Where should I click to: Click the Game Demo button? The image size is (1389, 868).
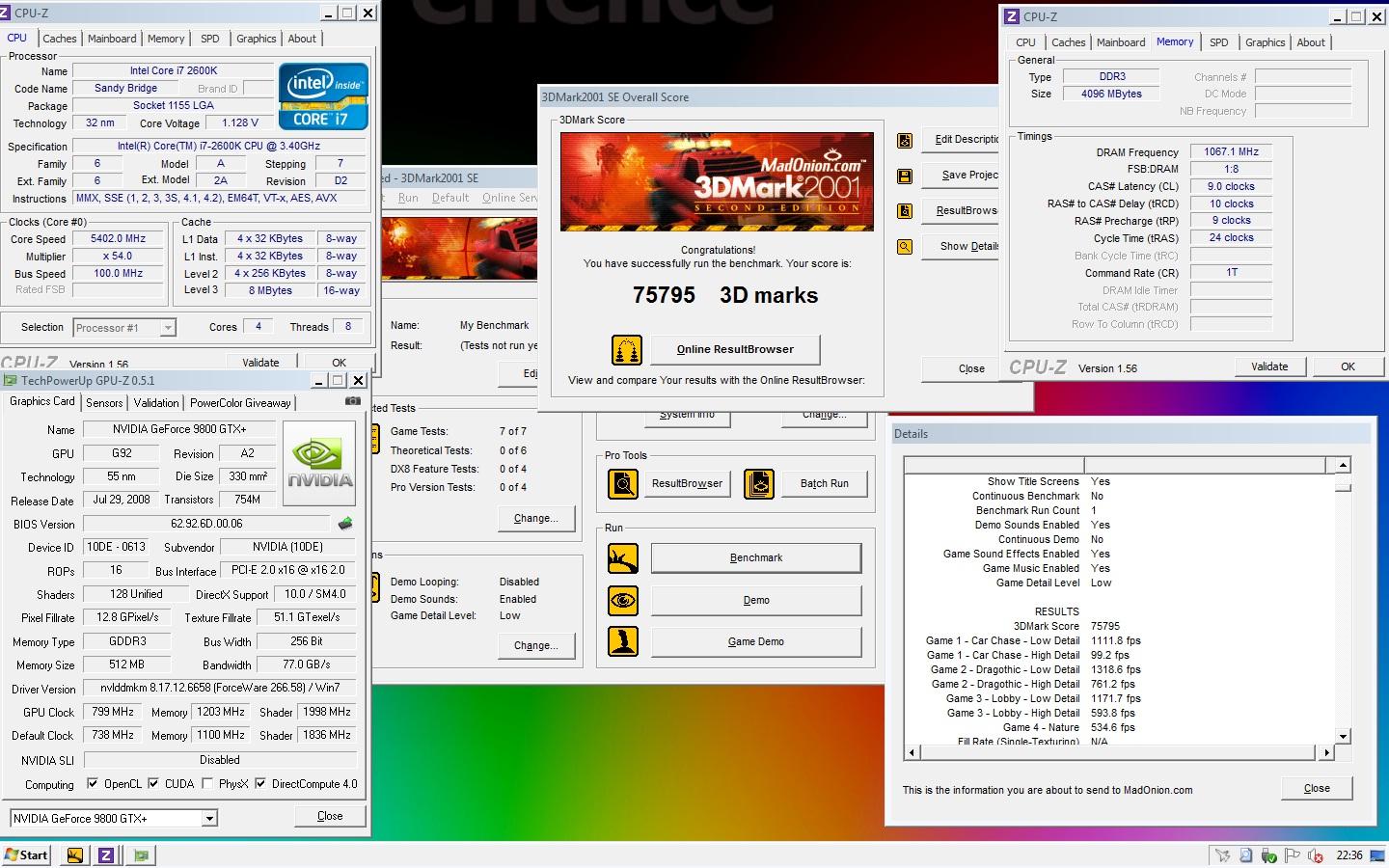pos(756,641)
